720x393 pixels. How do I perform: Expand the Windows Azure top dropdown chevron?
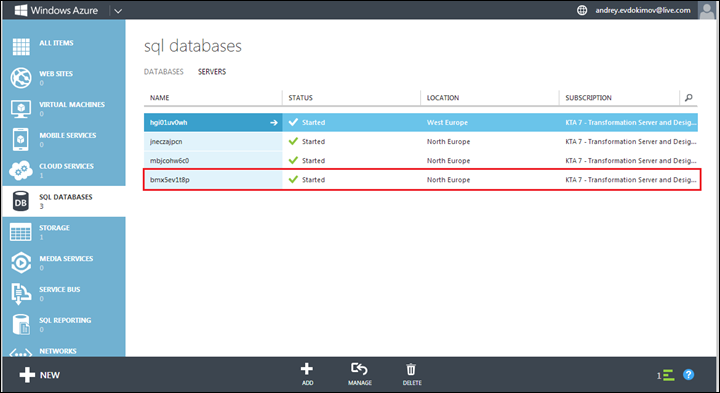(118, 11)
